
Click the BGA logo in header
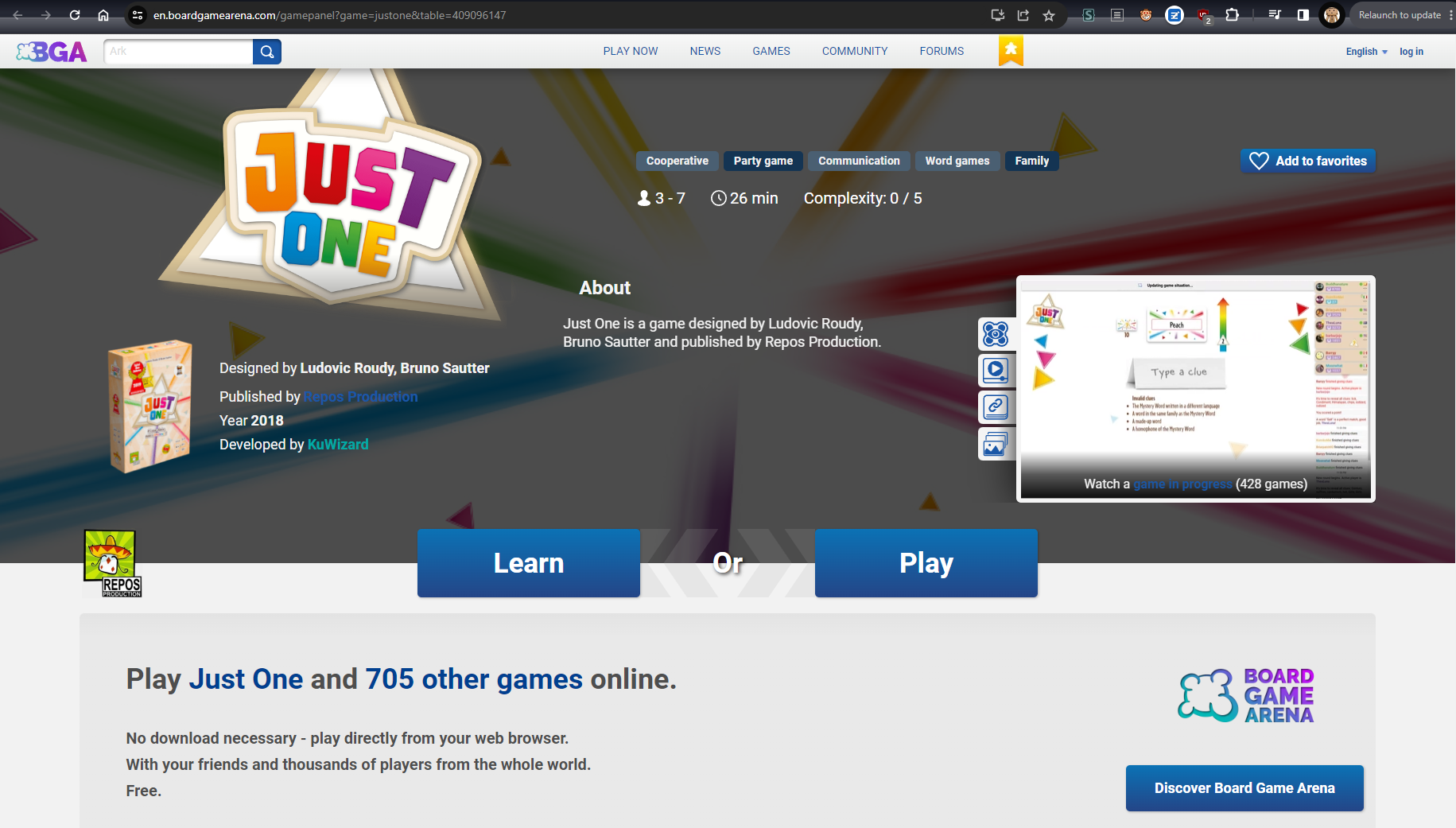coord(52,52)
